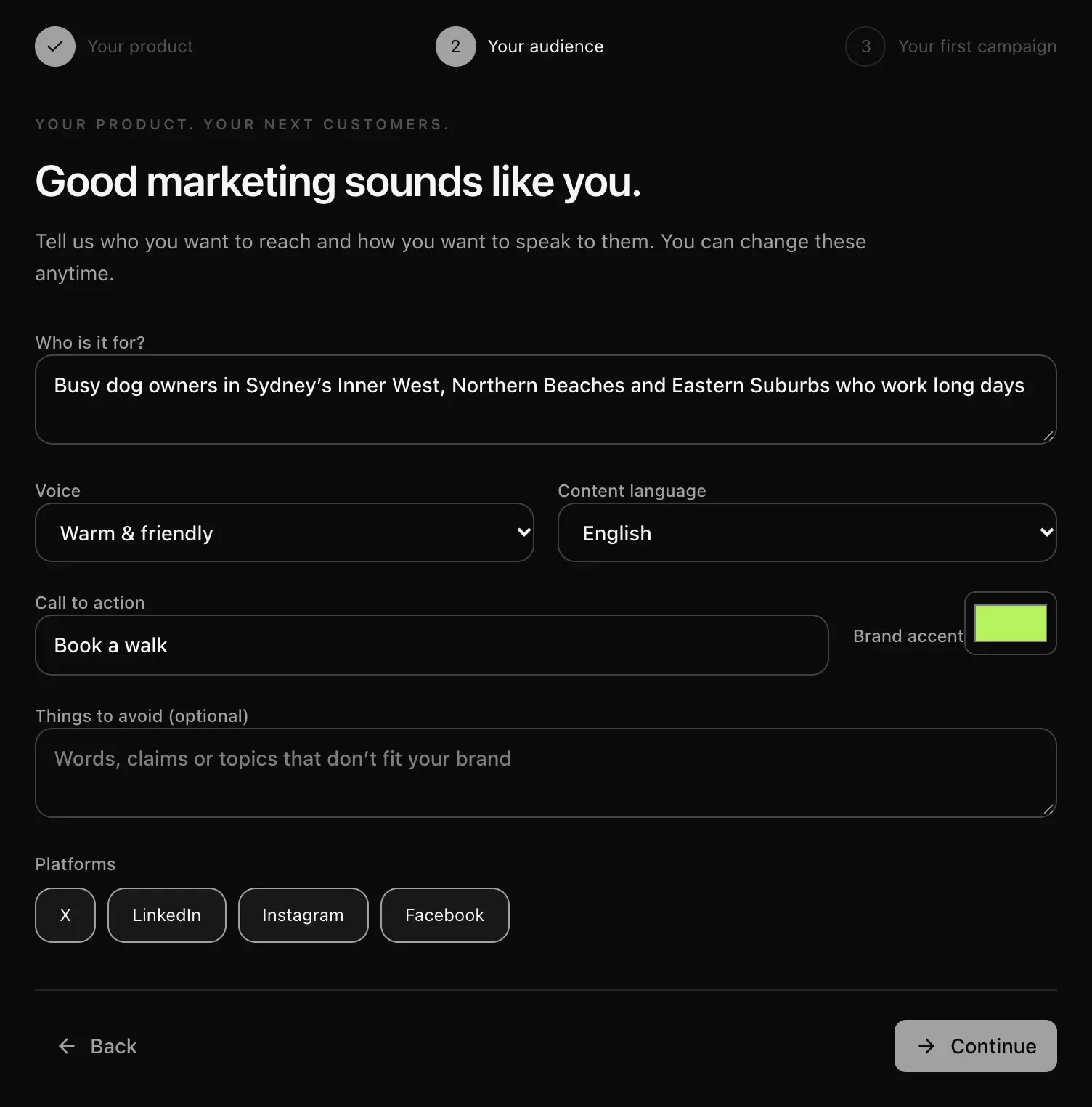Focus the Things to avoid text area

coord(546,773)
